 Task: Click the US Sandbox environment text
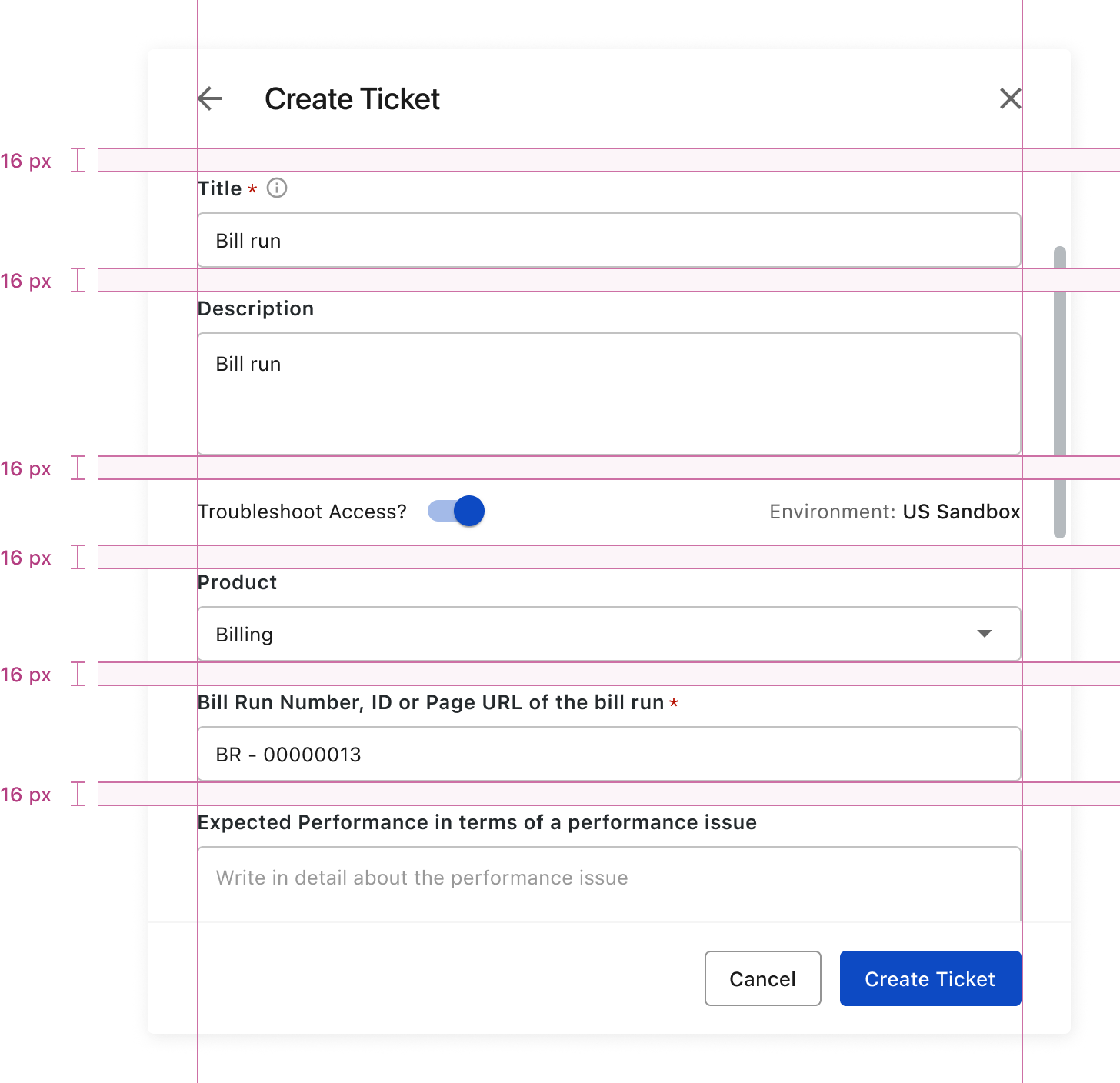pyautogui.click(x=961, y=512)
